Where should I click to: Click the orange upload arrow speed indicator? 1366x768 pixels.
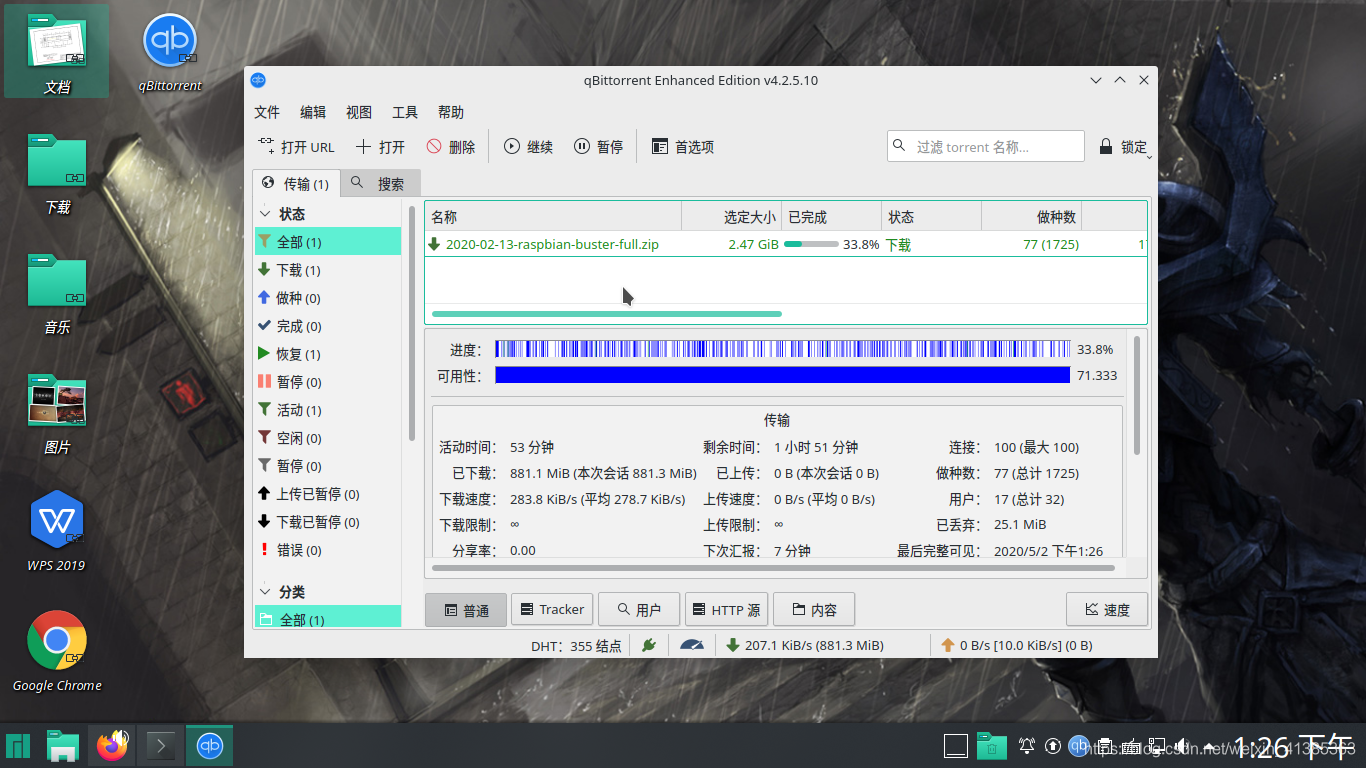click(948, 645)
